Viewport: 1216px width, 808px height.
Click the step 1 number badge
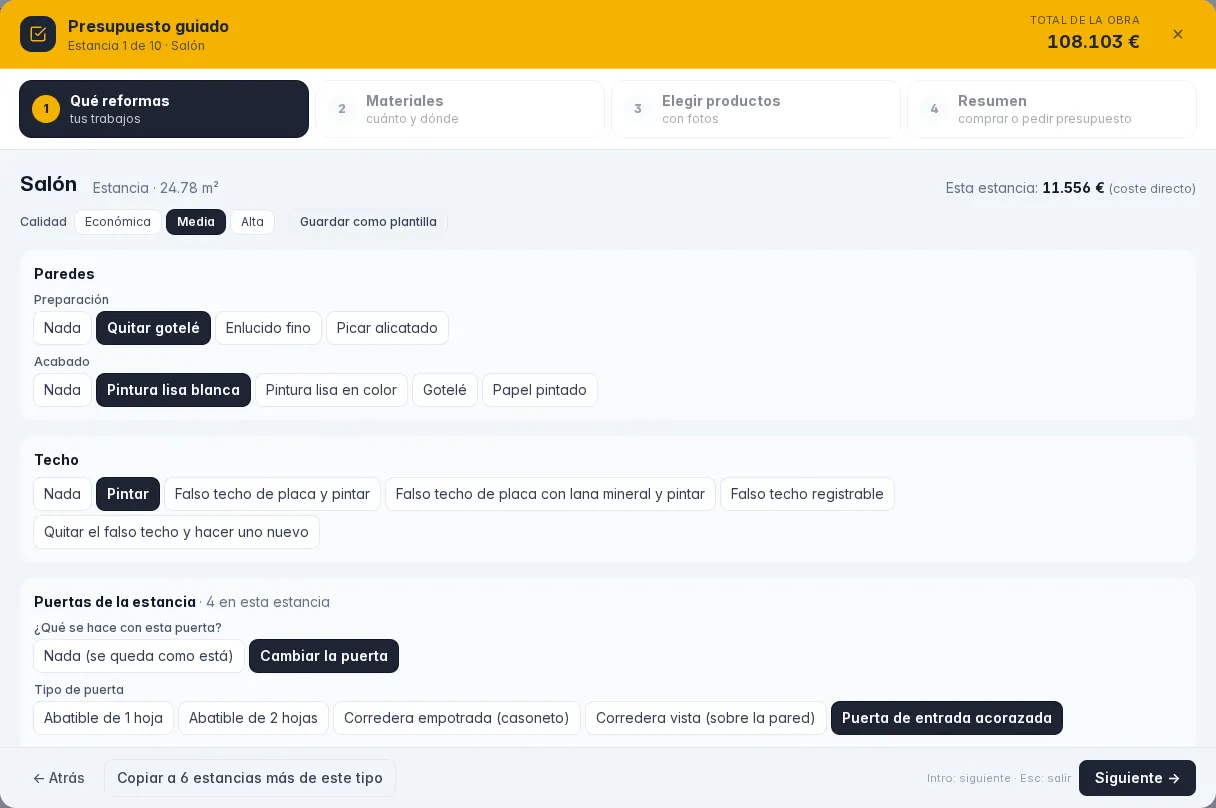tap(46, 109)
